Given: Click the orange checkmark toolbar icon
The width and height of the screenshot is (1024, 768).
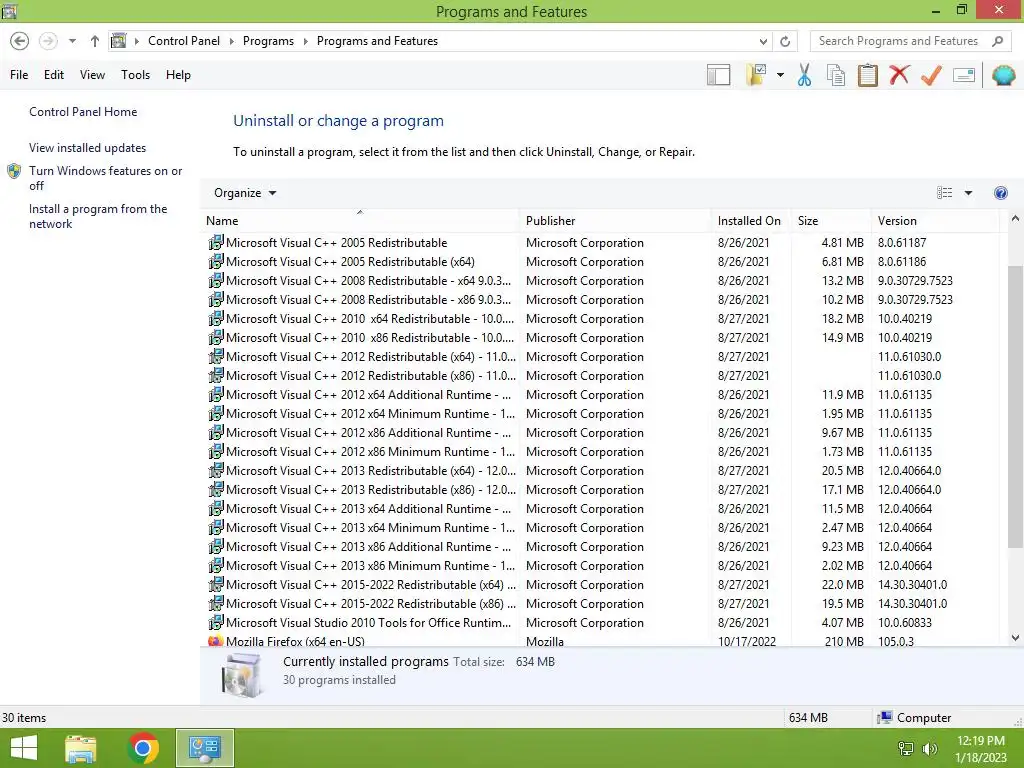Looking at the screenshot, I should pyautogui.click(x=931, y=75).
